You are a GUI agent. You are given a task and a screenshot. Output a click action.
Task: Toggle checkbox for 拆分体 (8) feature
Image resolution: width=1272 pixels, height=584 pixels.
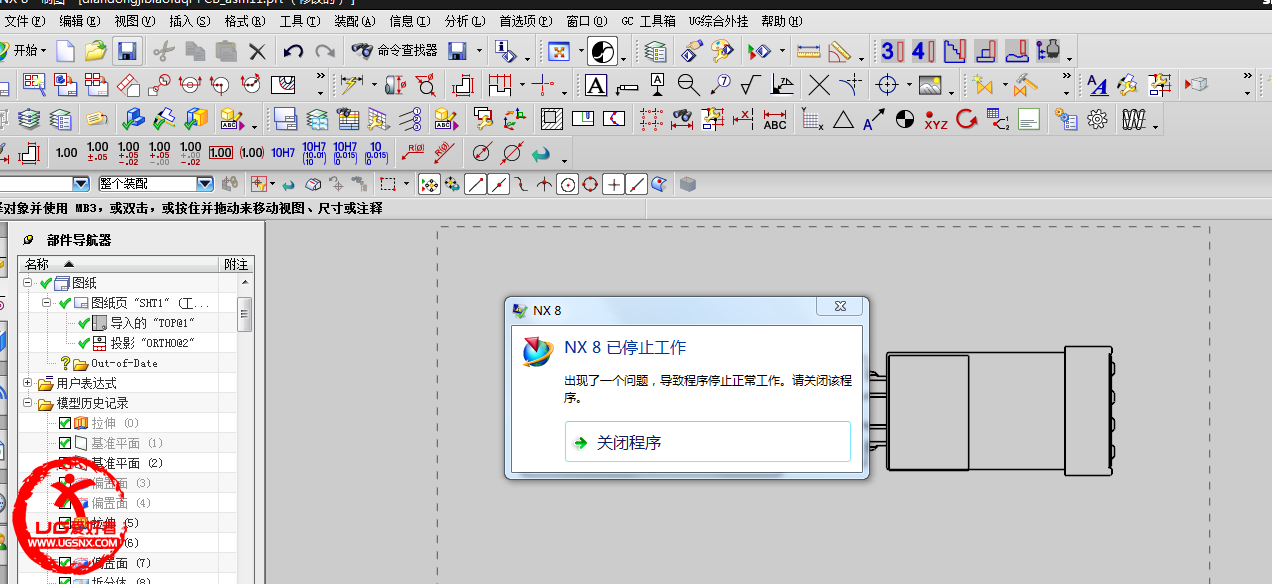(65, 580)
